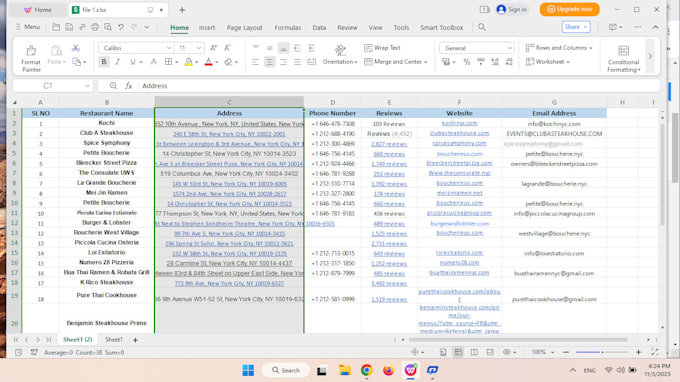680x382 pixels.
Task: Click the Conditional Formatting icon
Action: 624,51
